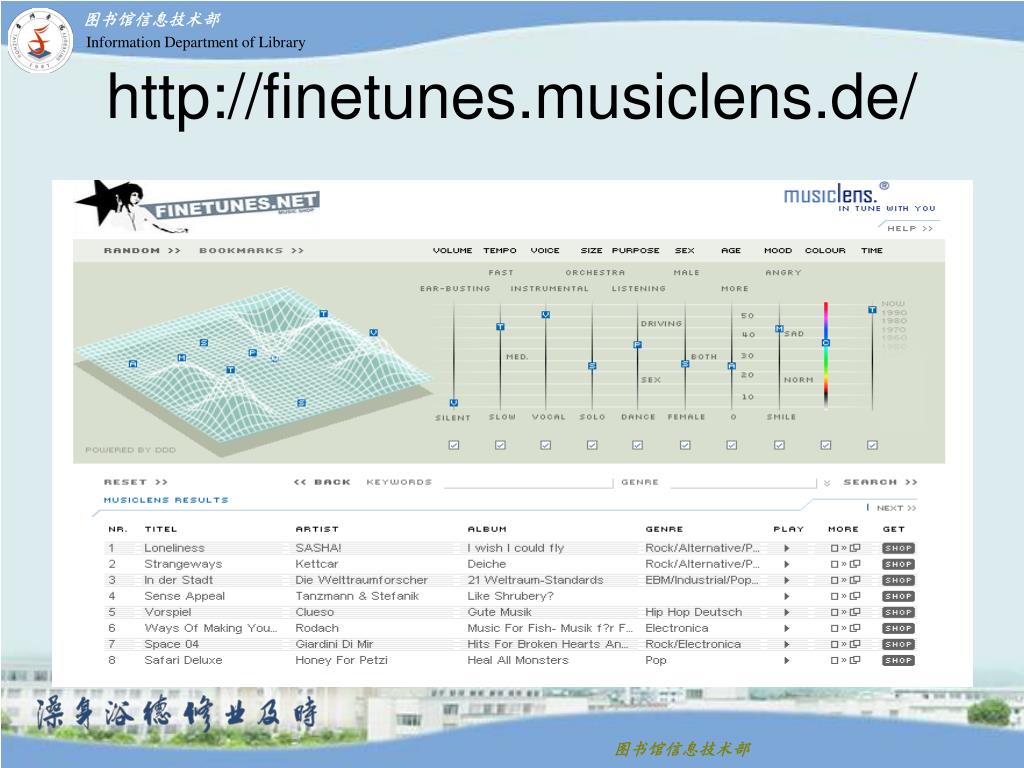Toggle the Volume slider checkbox
Viewport: 1024px width, 768px height.
pos(454,445)
